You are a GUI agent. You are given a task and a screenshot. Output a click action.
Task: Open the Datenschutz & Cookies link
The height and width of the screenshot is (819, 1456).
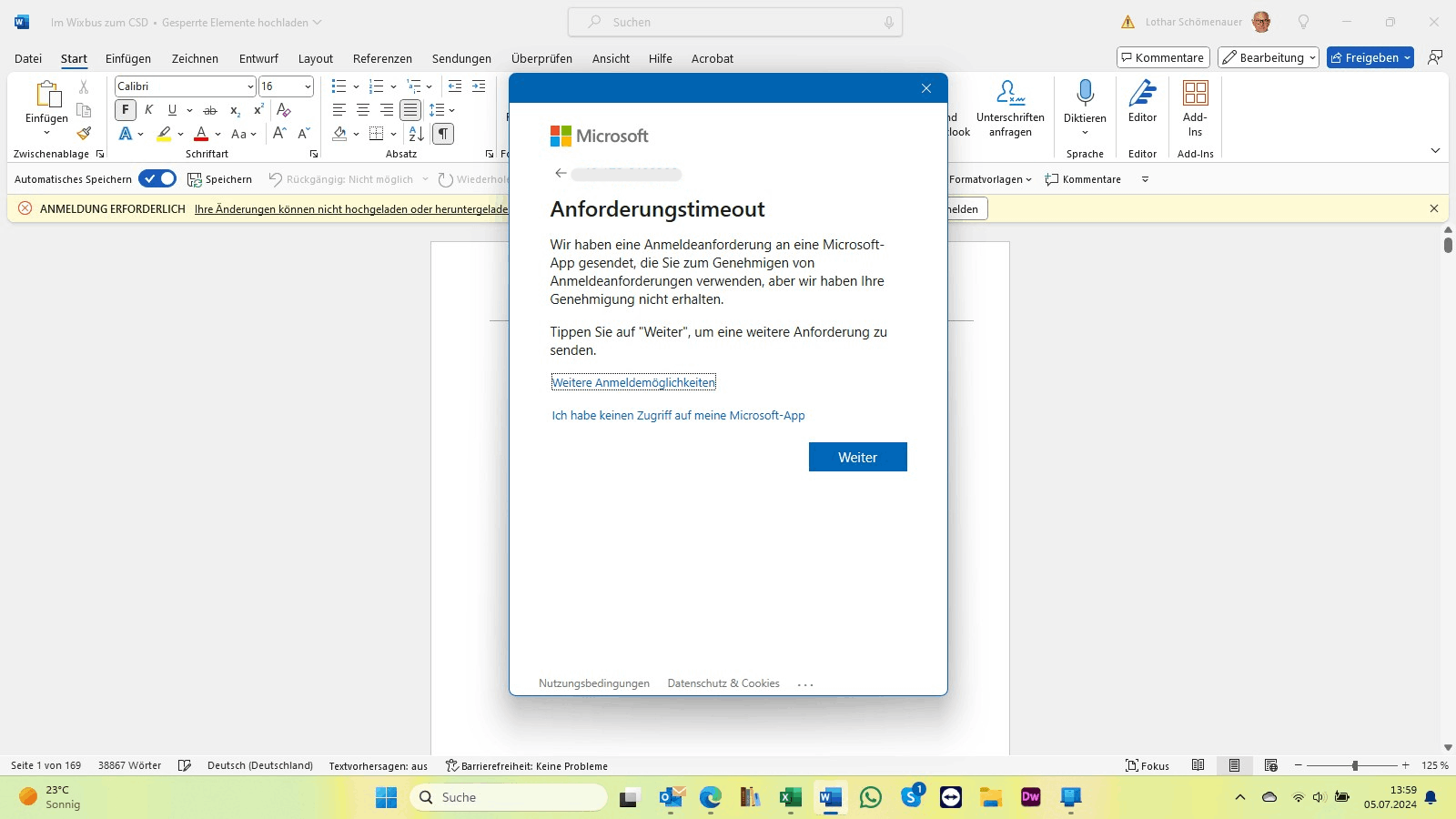click(x=723, y=683)
